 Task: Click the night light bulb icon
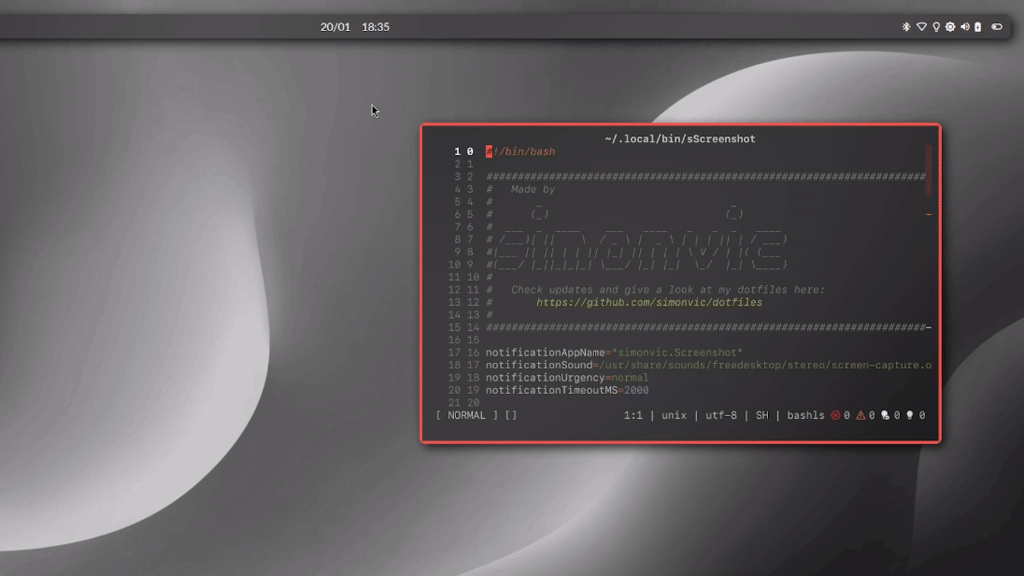click(936, 27)
